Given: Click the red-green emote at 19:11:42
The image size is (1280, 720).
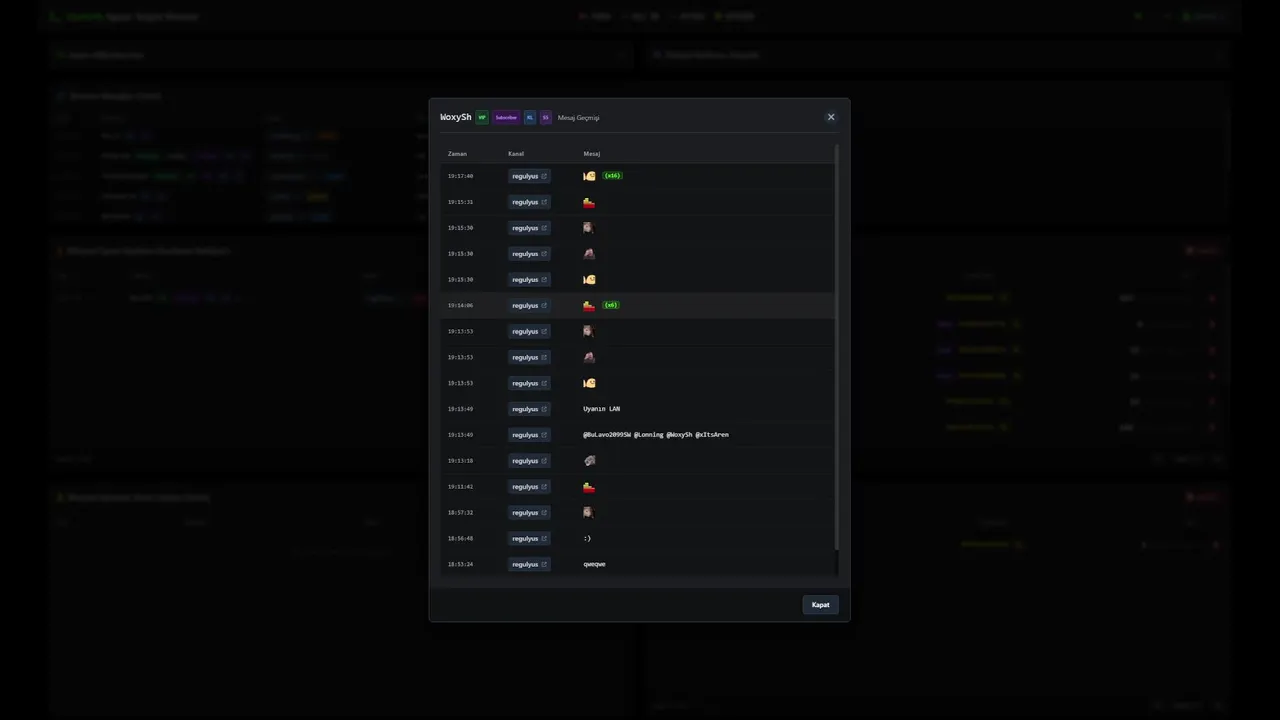Looking at the screenshot, I should tap(589, 487).
